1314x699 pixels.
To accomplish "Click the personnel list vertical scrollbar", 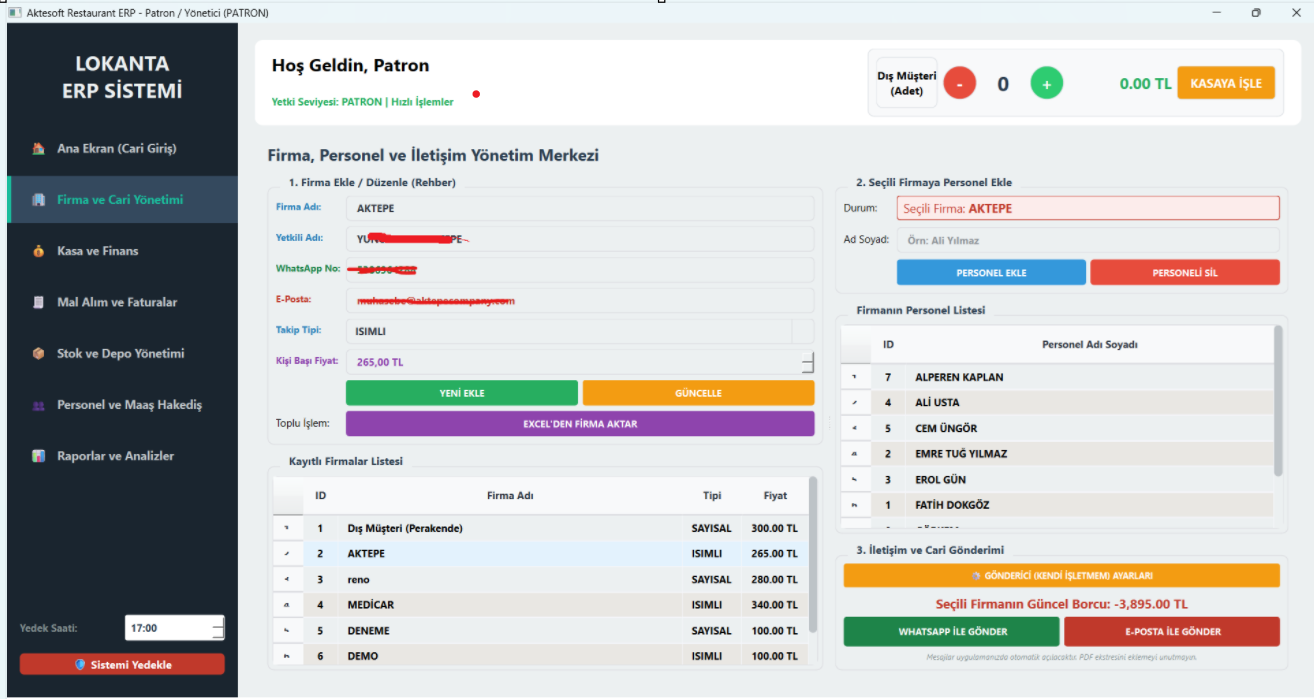I will [x=1278, y=402].
